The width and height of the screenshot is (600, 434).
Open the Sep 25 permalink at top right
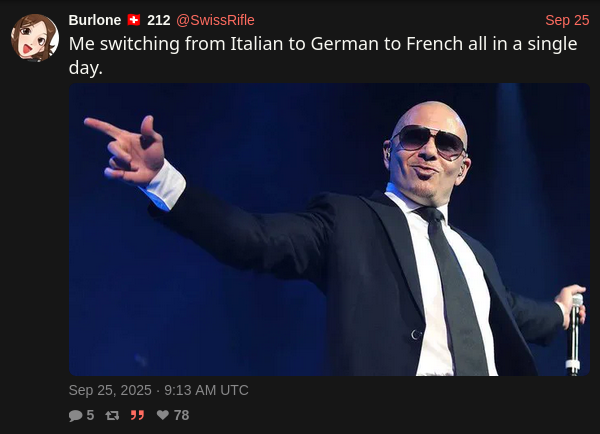pos(567,20)
